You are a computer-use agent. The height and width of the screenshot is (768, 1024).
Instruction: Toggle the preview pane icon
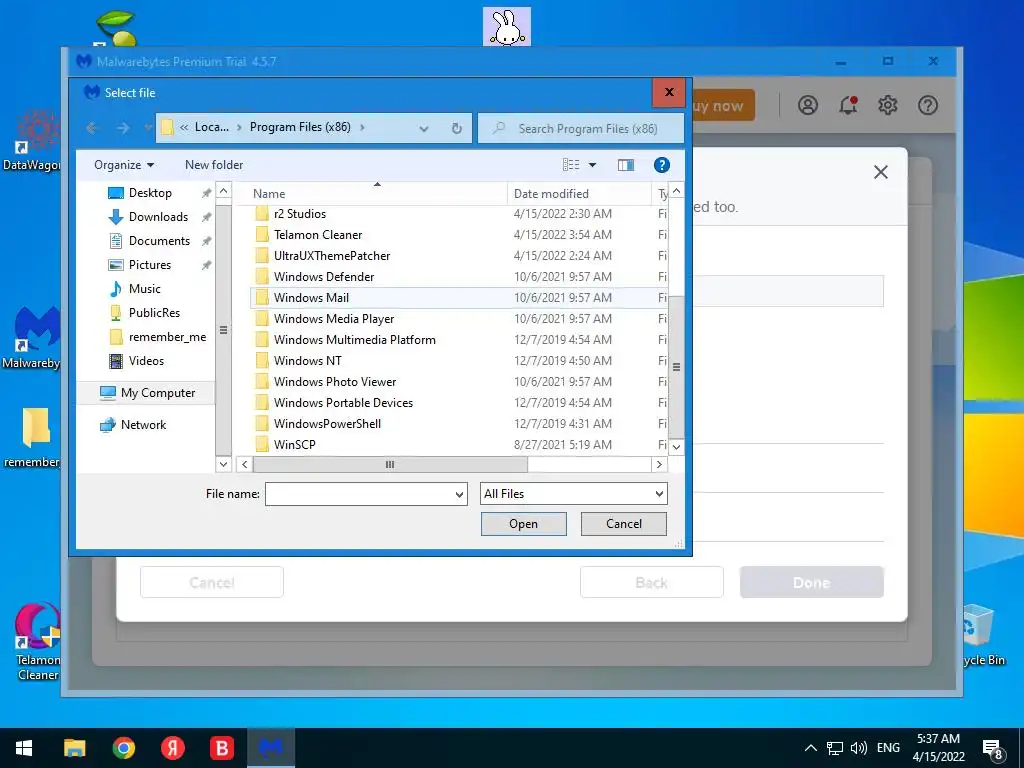626,165
